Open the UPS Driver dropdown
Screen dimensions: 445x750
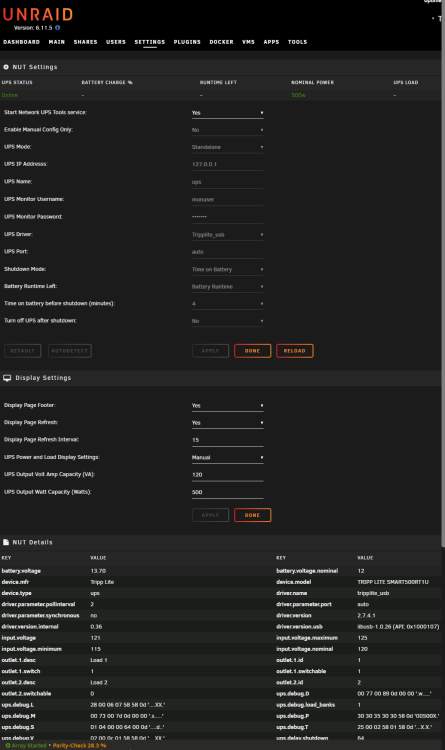(x=228, y=235)
